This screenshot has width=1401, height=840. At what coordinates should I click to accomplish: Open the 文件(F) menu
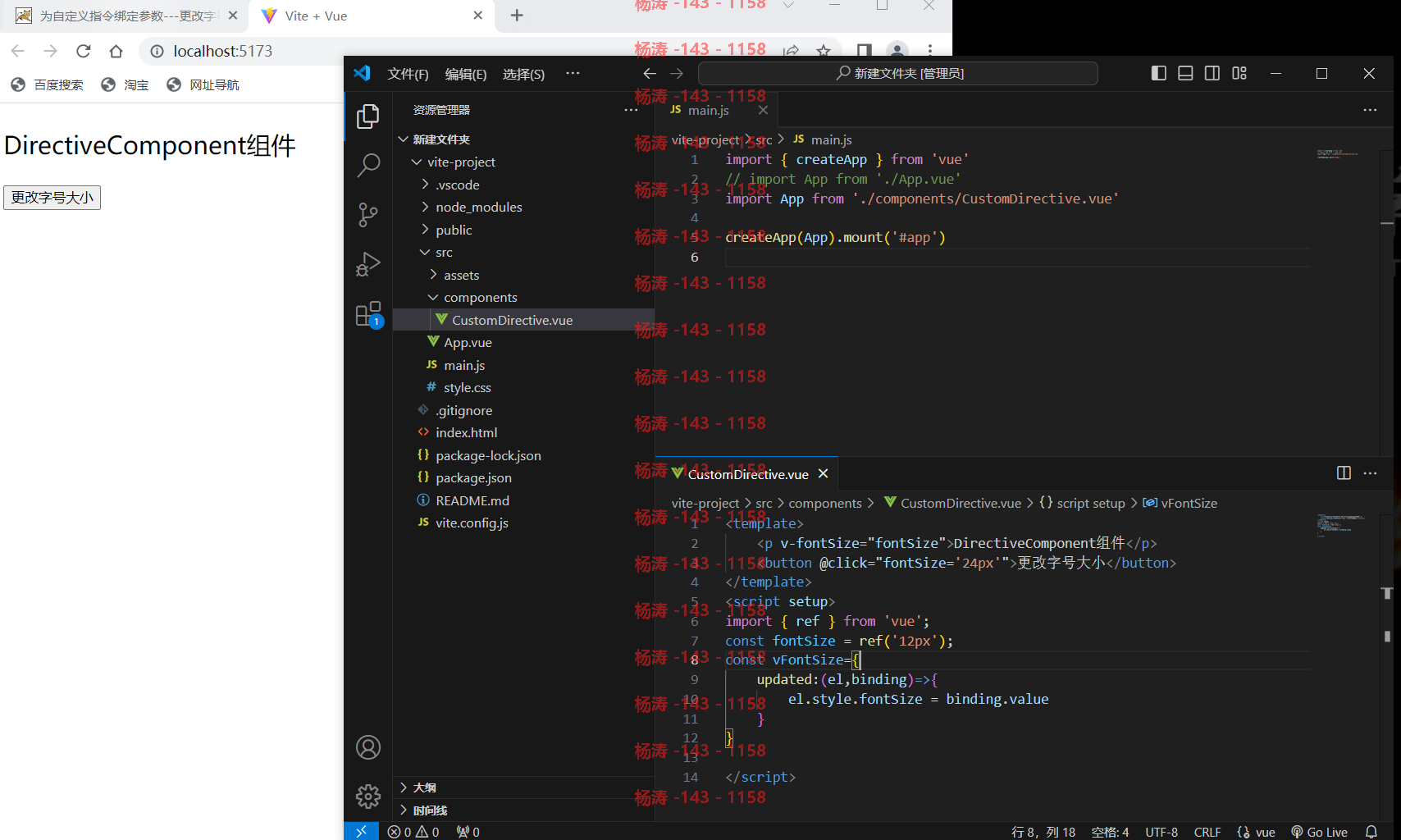pyautogui.click(x=408, y=74)
